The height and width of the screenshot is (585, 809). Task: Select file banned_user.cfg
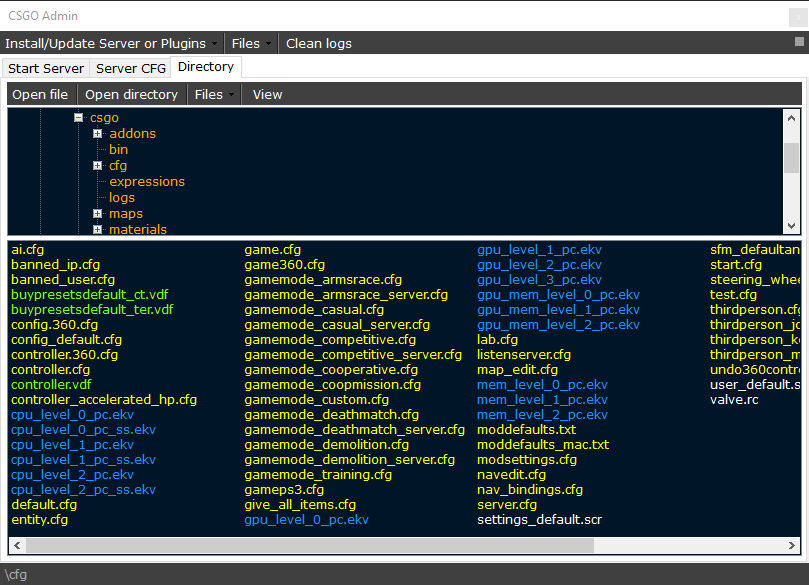point(63,280)
